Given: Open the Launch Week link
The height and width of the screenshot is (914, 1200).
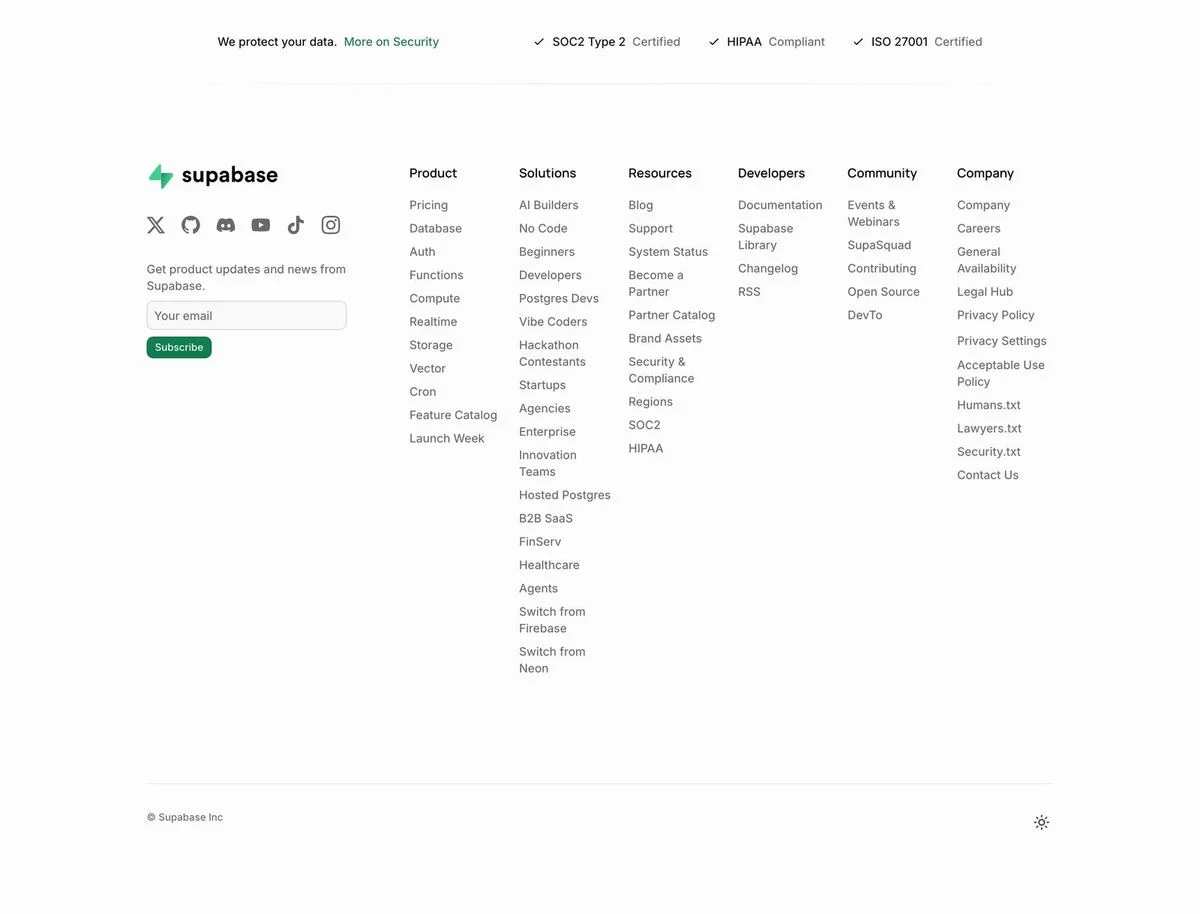Looking at the screenshot, I should pyautogui.click(x=446, y=438).
